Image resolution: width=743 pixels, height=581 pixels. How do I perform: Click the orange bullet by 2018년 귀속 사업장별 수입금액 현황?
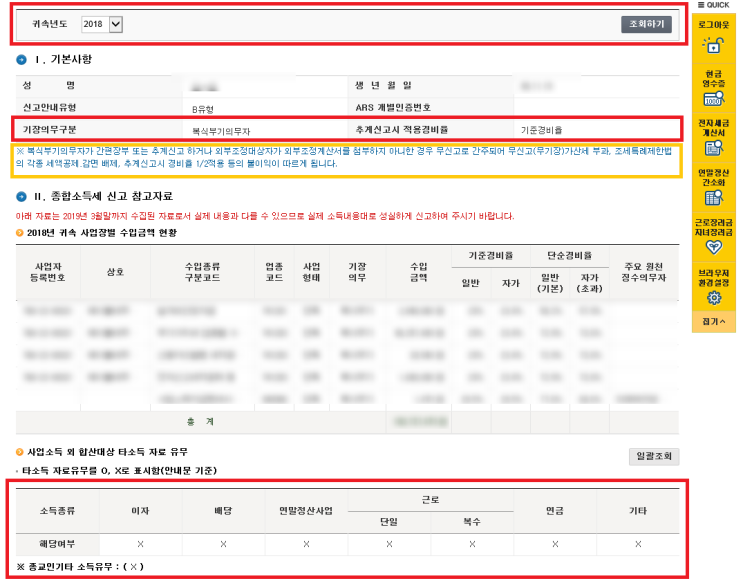19,233
